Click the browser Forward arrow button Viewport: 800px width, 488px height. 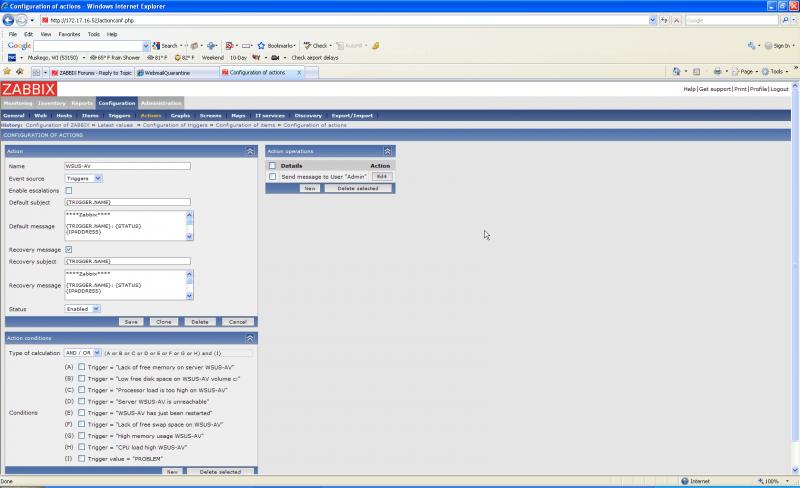[x=21, y=20]
